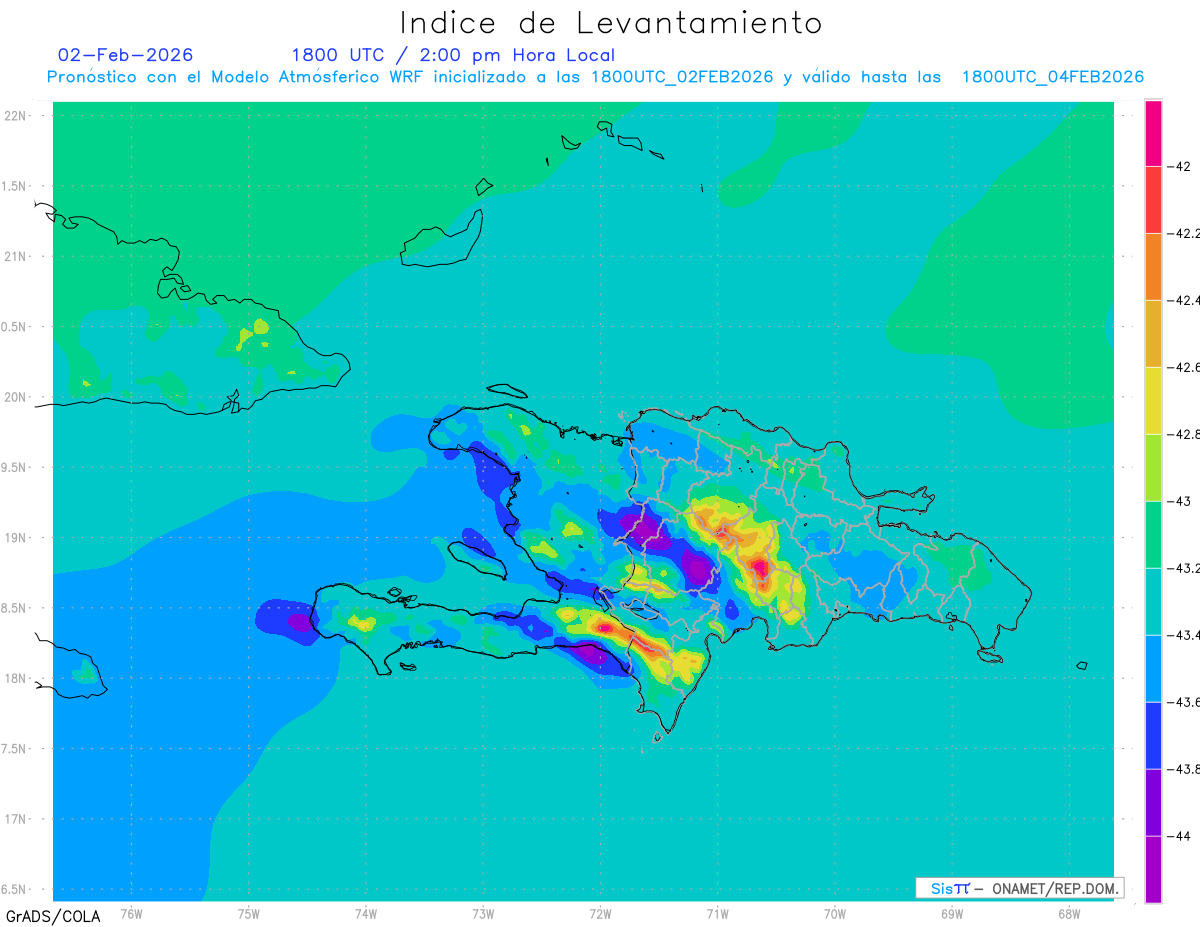
Task: Click the pink top segment of the colorbar
Action: pos(1153,132)
